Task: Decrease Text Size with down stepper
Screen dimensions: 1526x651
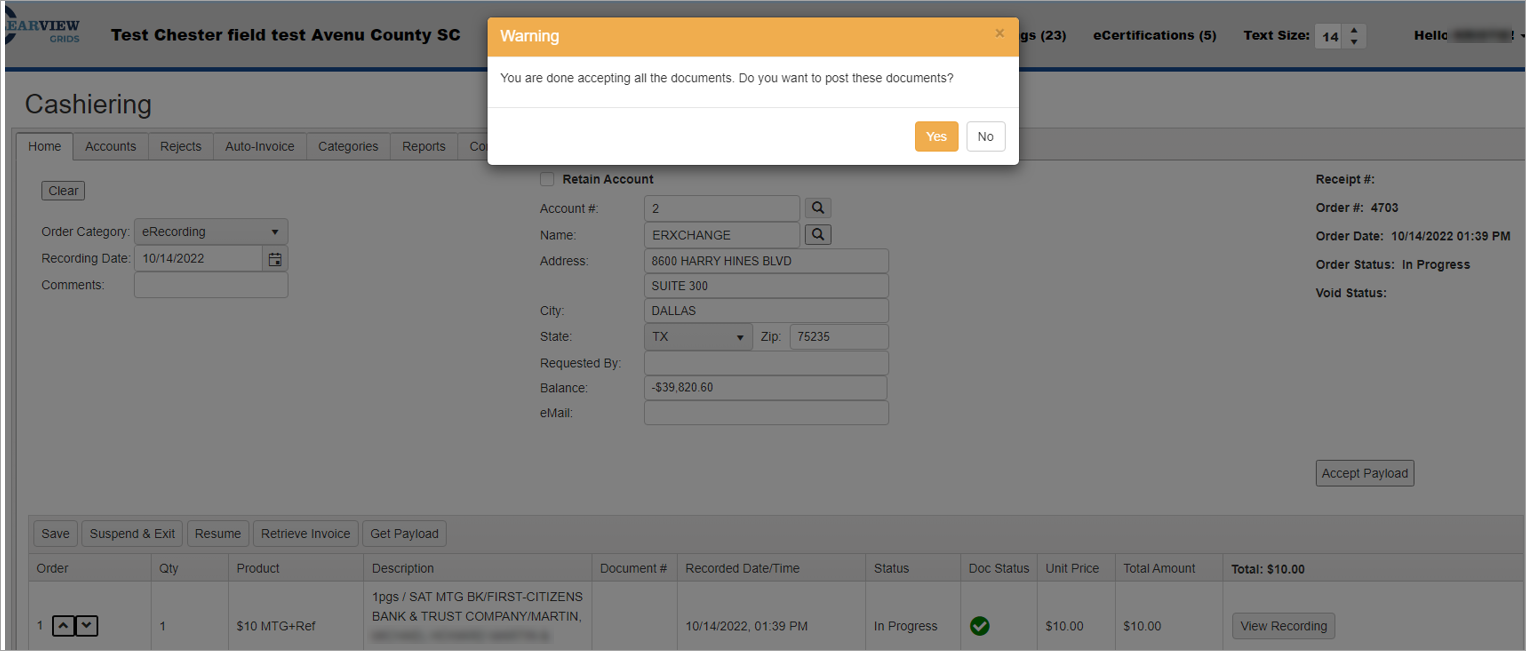Action: pyautogui.click(x=1354, y=42)
